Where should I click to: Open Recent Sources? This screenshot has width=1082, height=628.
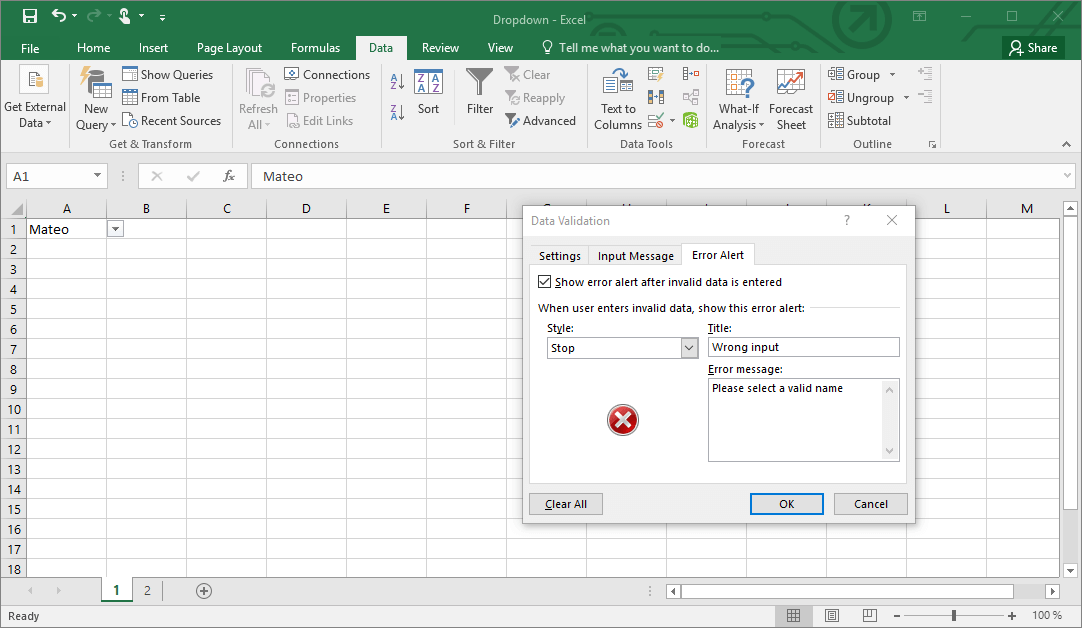click(x=172, y=120)
